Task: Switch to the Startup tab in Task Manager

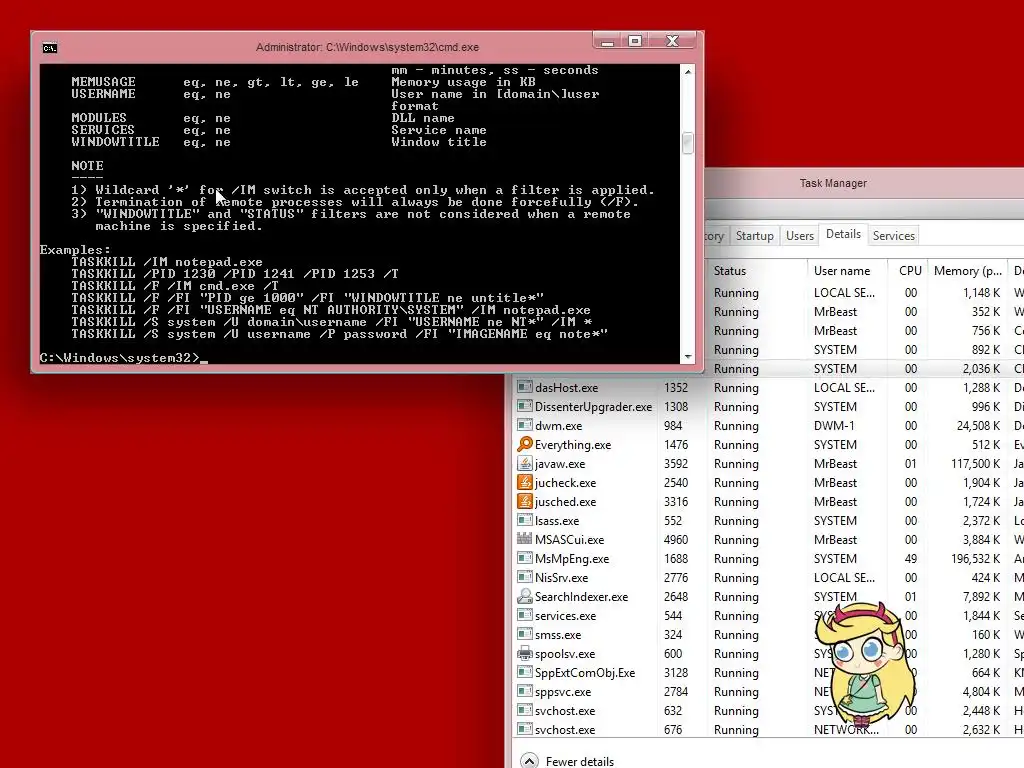Action: click(x=754, y=236)
